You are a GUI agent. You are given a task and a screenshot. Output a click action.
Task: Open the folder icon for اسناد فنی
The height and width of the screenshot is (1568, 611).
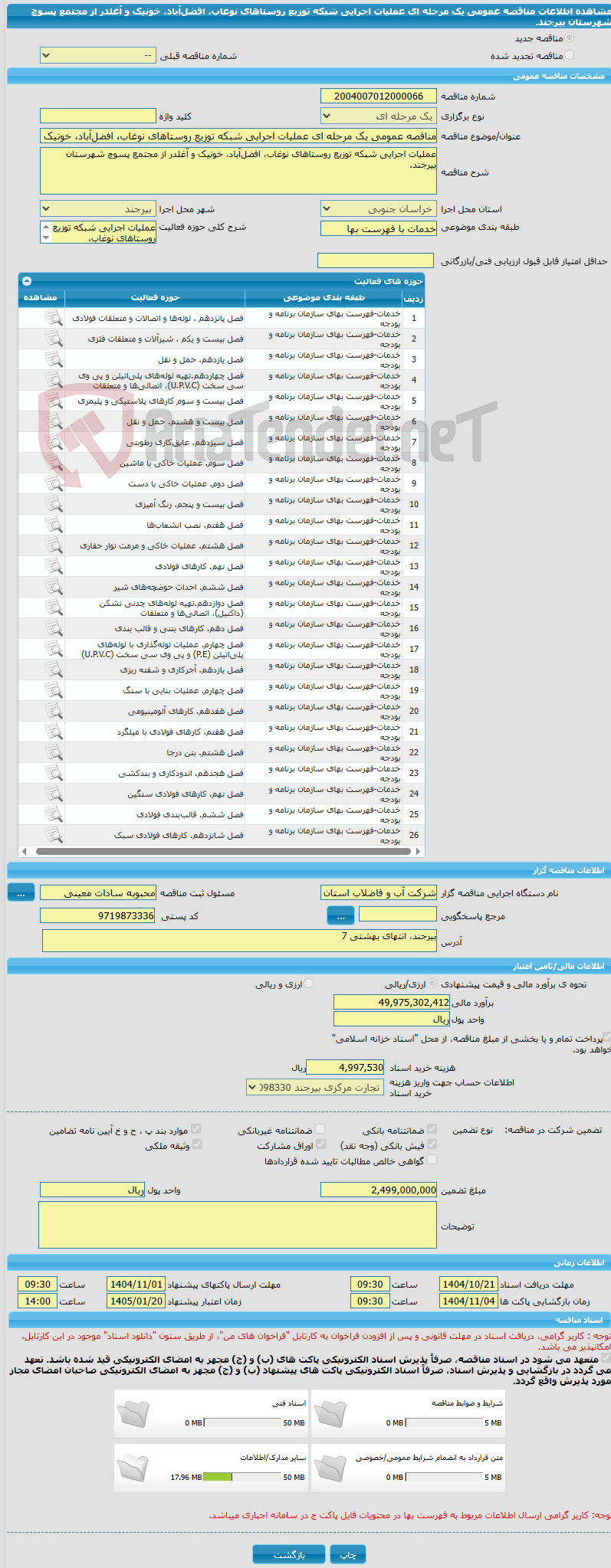point(133,1415)
